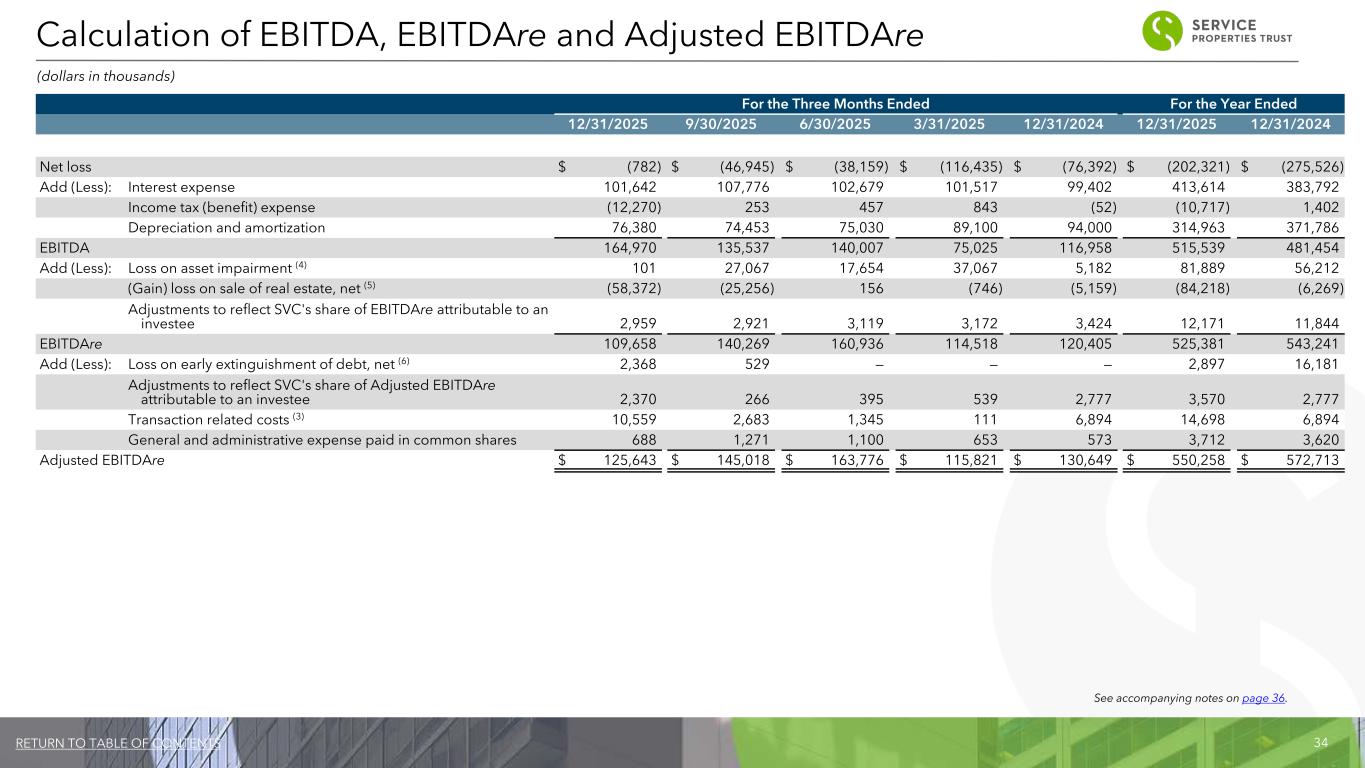Screen dimensions: 1365x768
Task: Select G&A expense paid in common shares label
Action: click(x=322, y=441)
